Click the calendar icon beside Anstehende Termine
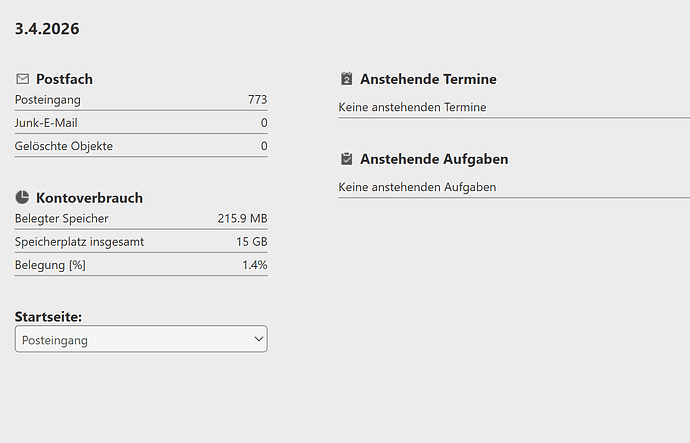The height and width of the screenshot is (443, 690). [x=347, y=79]
